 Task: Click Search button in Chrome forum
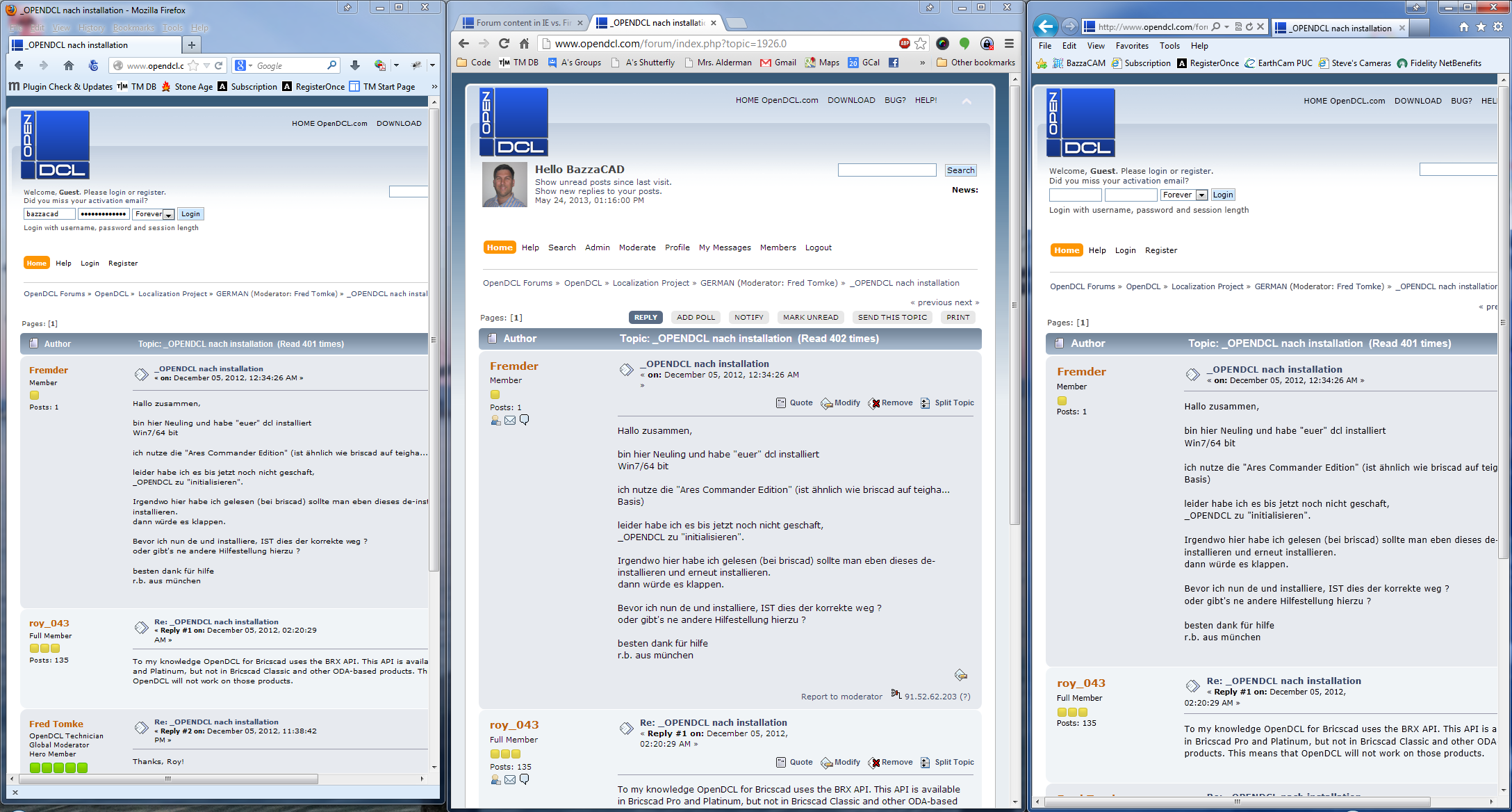[960, 170]
